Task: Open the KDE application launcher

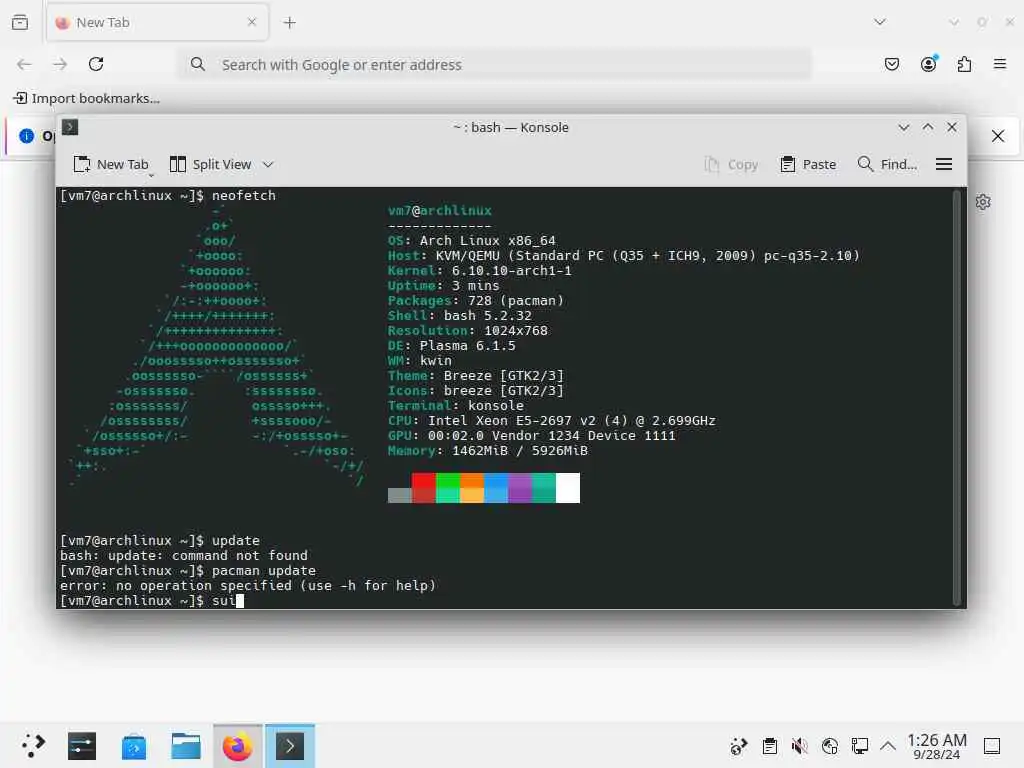Action: [x=33, y=745]
